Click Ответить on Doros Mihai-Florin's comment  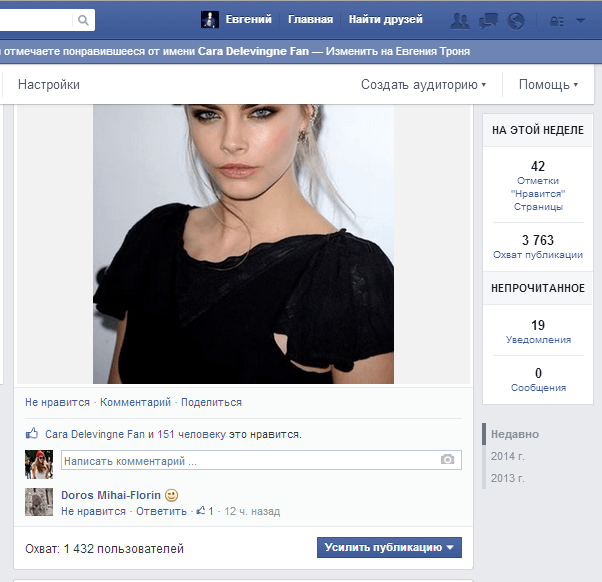point(162,511)
